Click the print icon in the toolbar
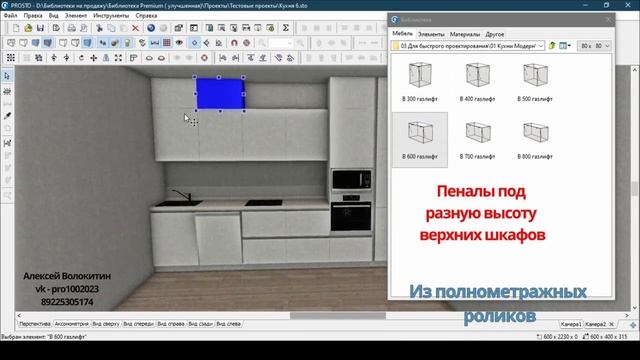Image resolution: width=640 pixels, height=360 pixels. pos(71,28)
